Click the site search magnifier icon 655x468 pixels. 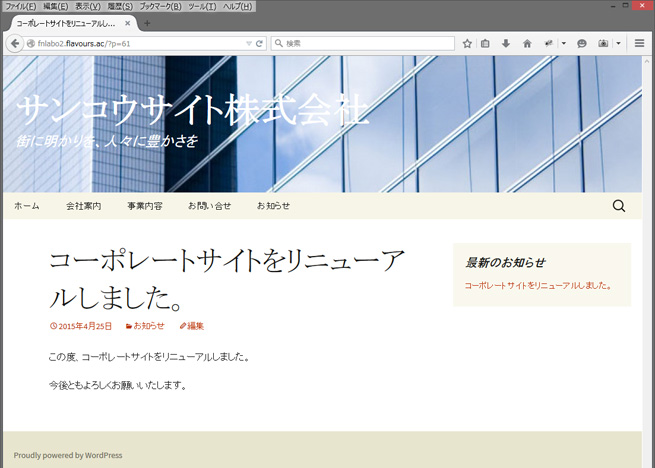click(x=618, y=206)
